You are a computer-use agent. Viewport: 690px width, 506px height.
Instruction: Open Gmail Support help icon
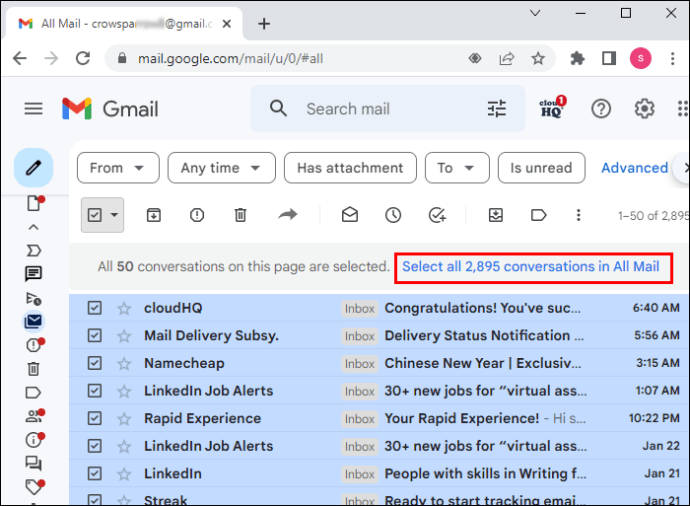point(601,109)
